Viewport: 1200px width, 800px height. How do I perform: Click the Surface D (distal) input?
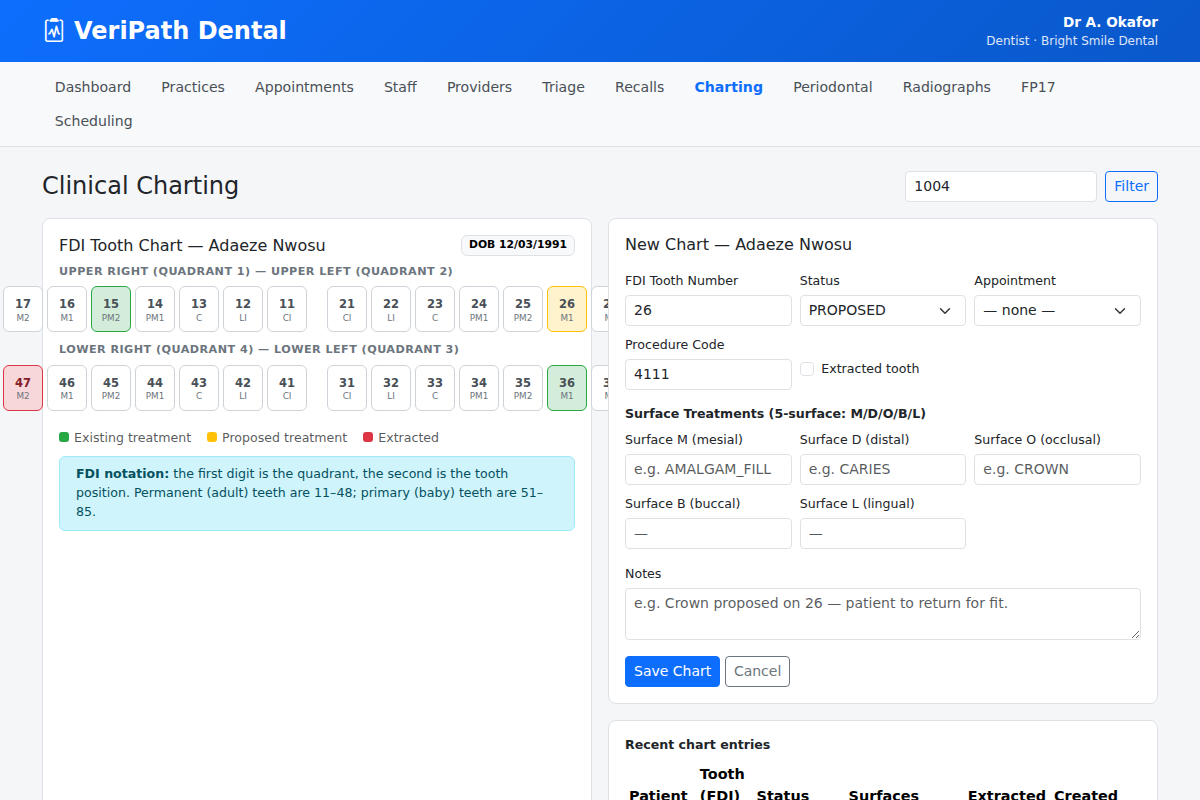pyautogui.click(x=883, y=469)
